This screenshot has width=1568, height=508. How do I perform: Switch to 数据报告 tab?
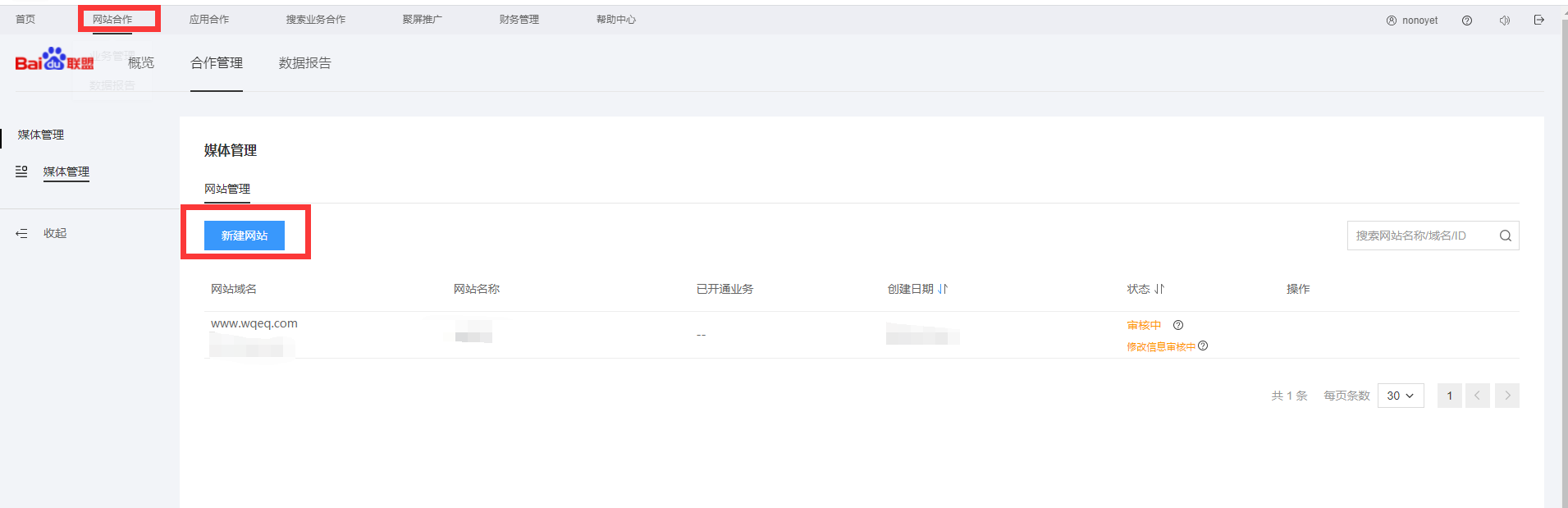click(x=305, y=63)
